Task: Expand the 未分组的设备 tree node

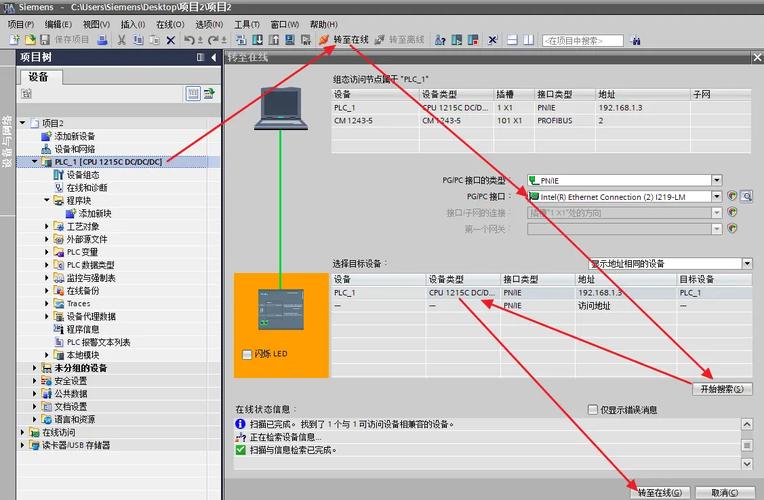Action: tap(35, 368)
